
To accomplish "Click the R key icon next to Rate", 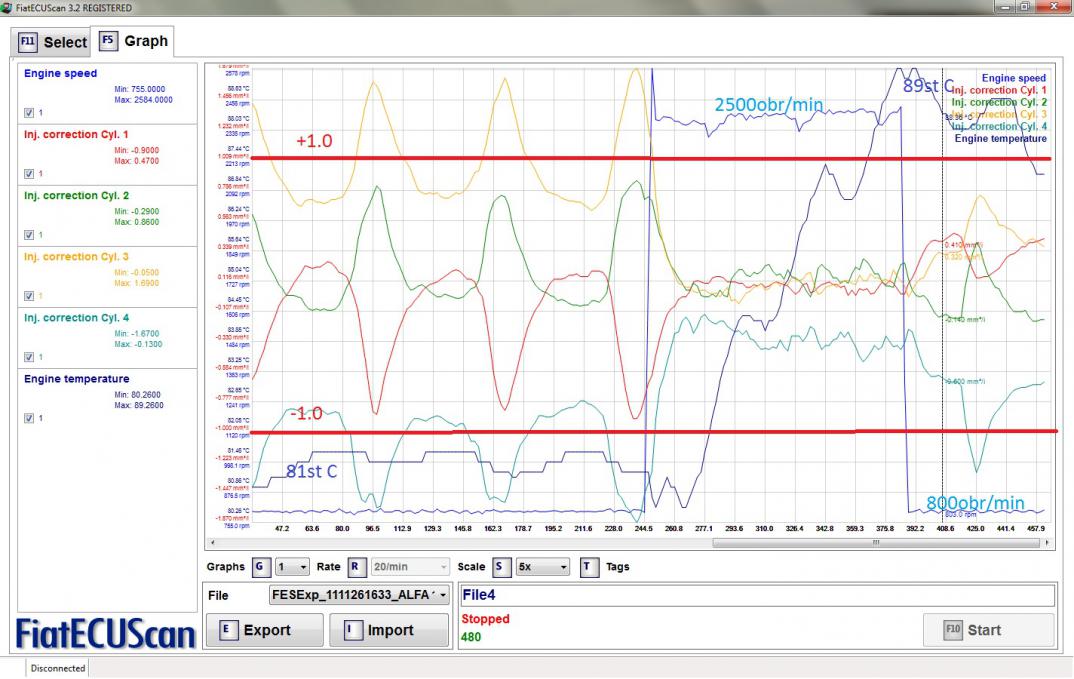I will point(354,566).
